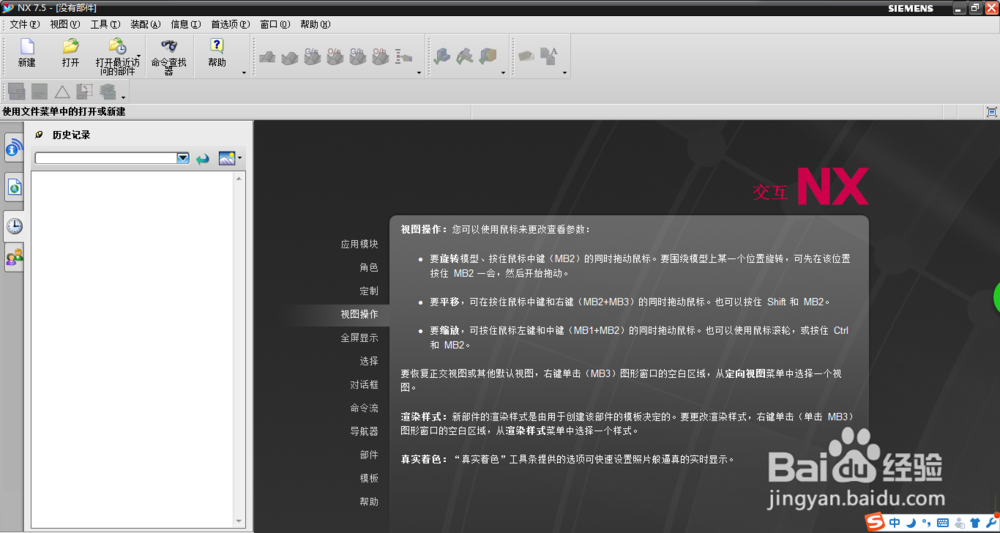Click the green return arrow in history panel
Screen dimensions: 1000x533
pyautogui.click(x=203, y=159)
